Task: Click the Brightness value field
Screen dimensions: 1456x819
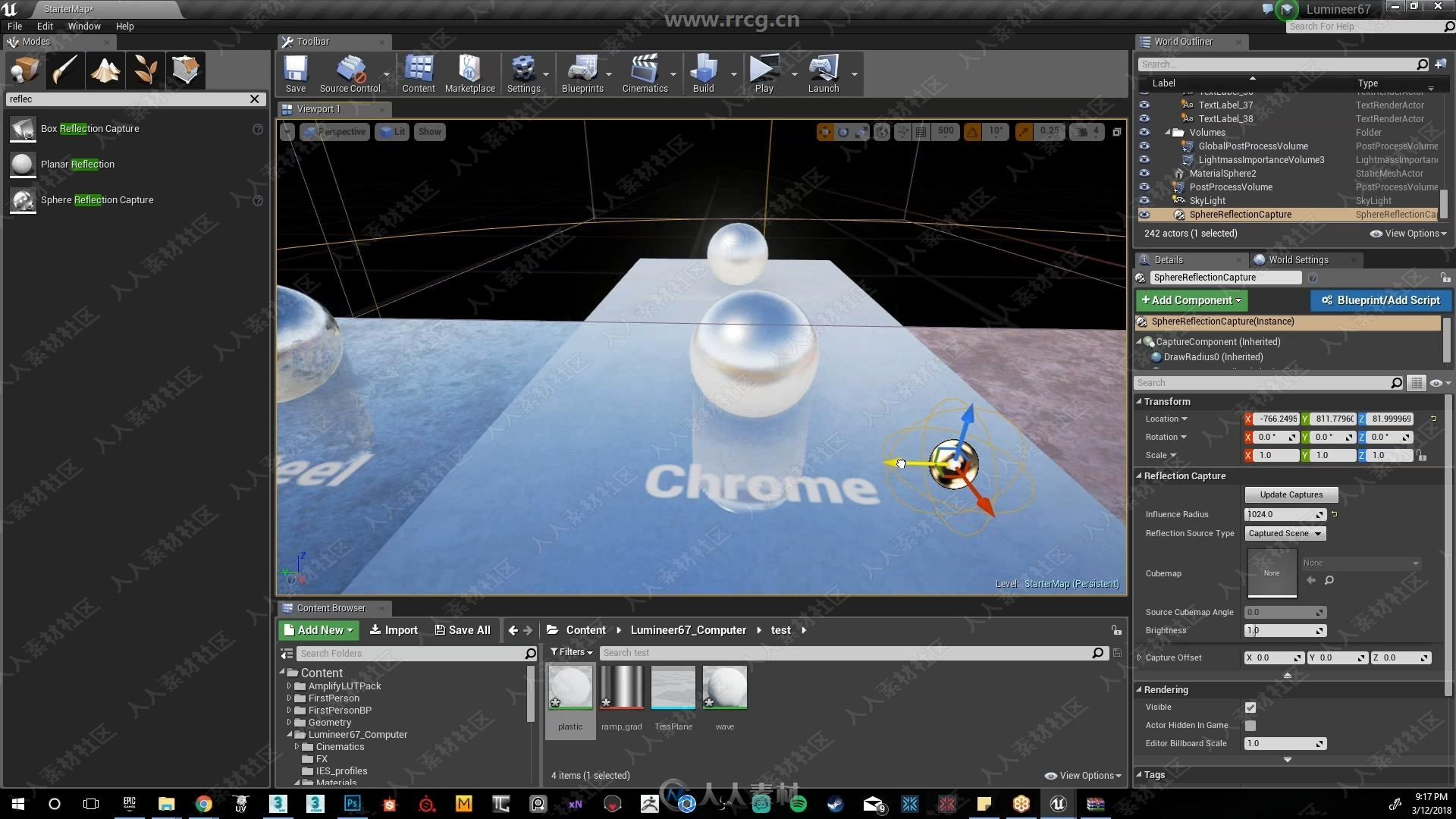Action: click(1285, 631)
